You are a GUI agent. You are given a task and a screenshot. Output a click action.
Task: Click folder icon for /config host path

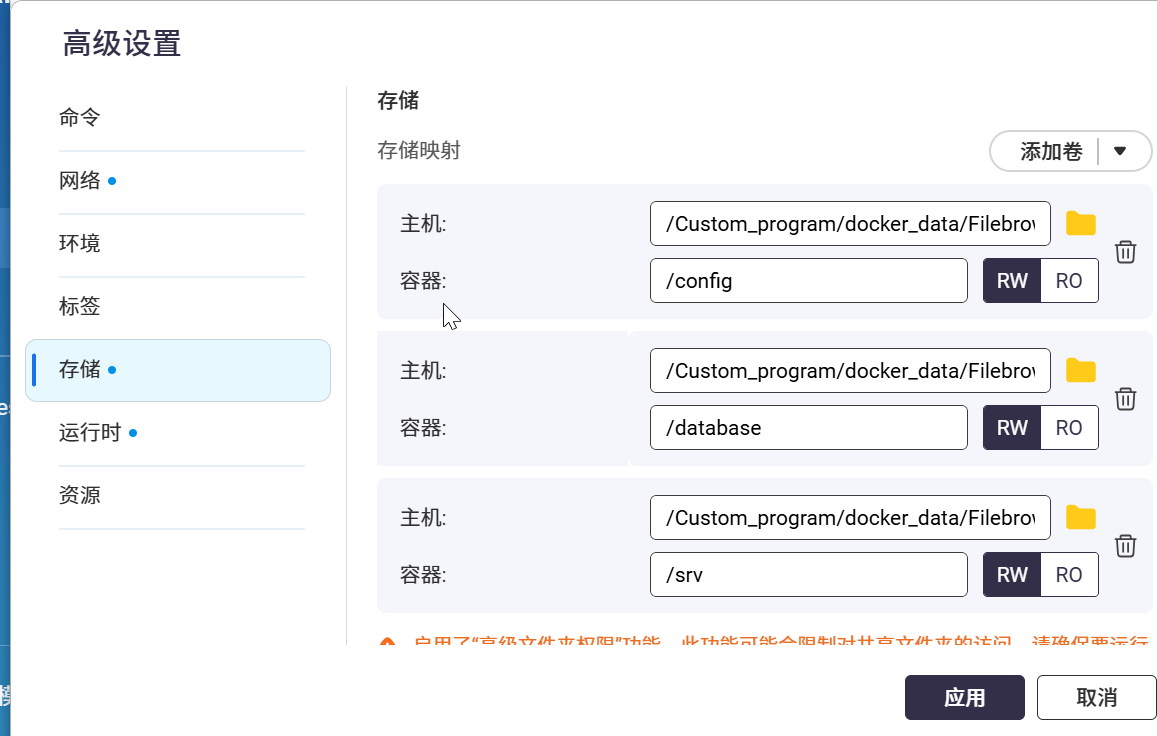point(1080,224)
